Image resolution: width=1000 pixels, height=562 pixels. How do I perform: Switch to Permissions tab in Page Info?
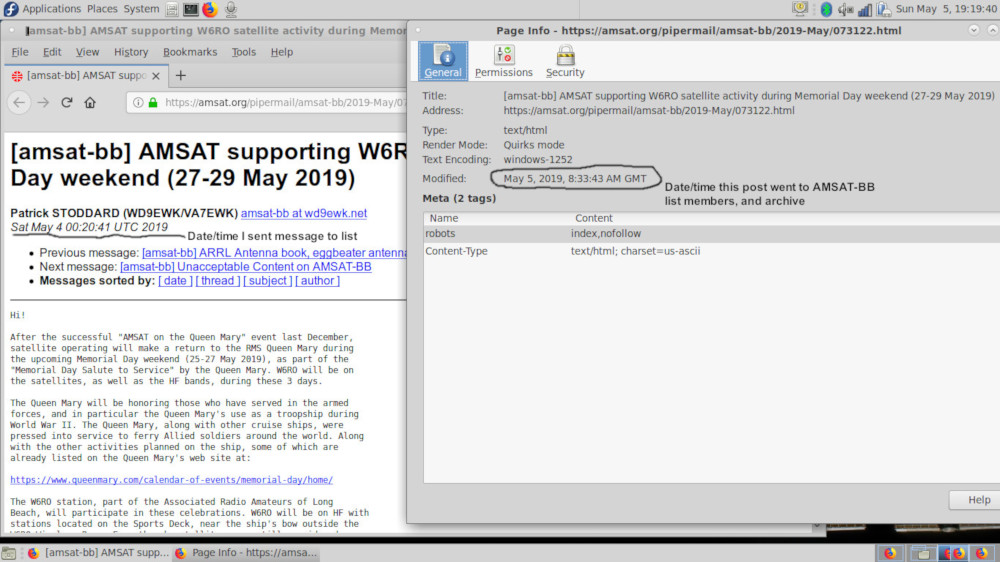pos(503,61)
